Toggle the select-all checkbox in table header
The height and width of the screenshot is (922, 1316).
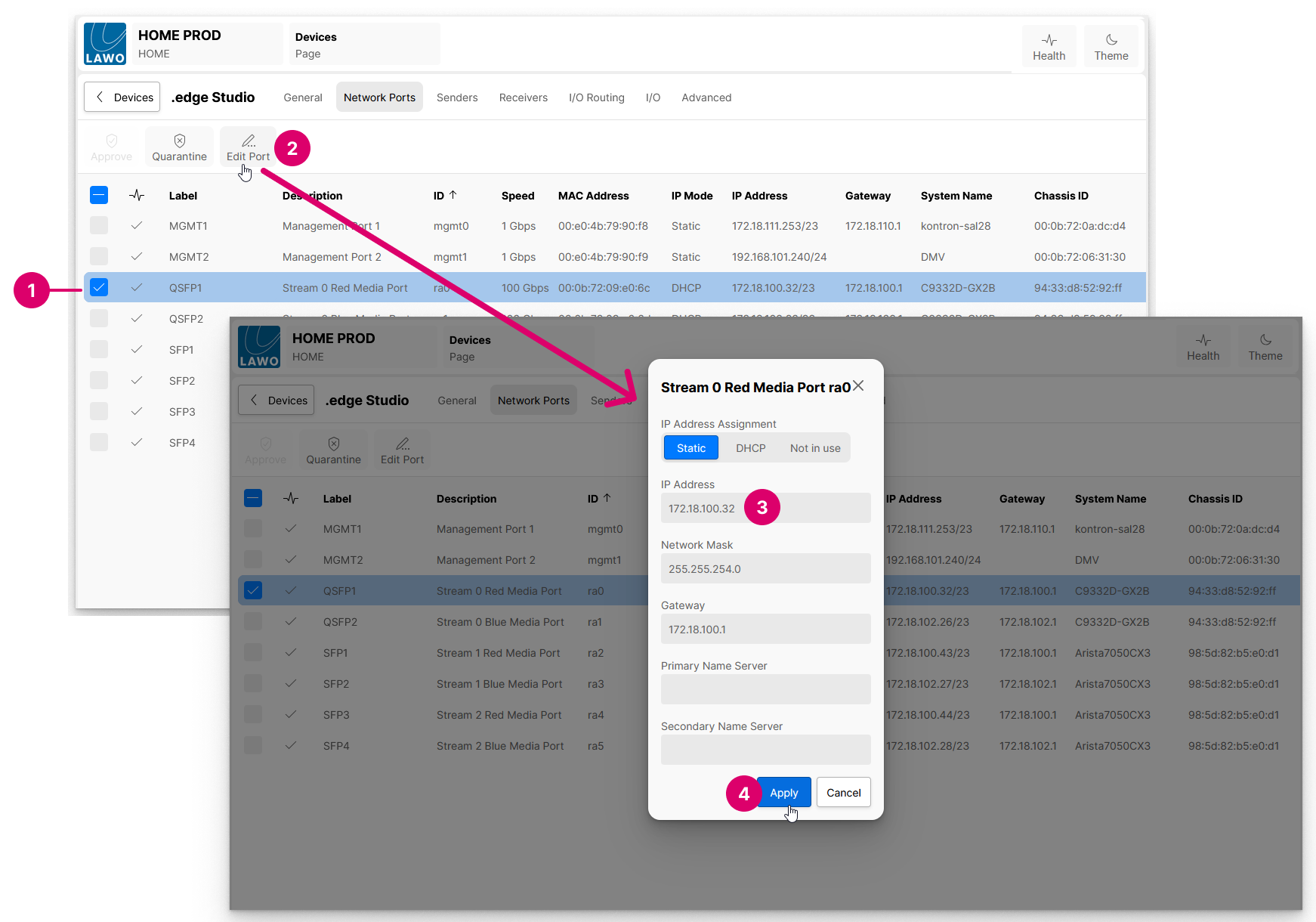(x=99, y=196)
